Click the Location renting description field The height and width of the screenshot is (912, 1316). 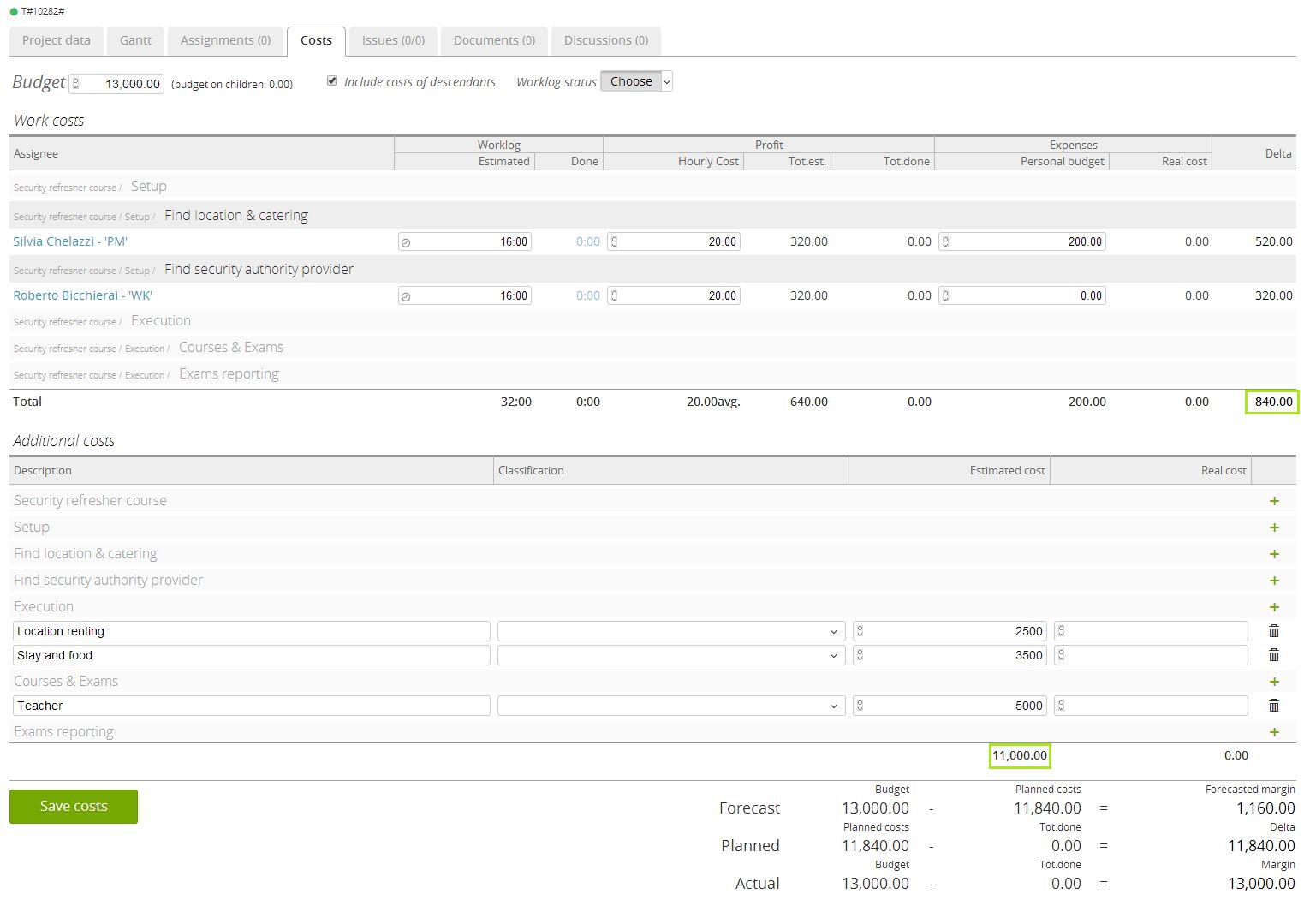coord(252,631)
